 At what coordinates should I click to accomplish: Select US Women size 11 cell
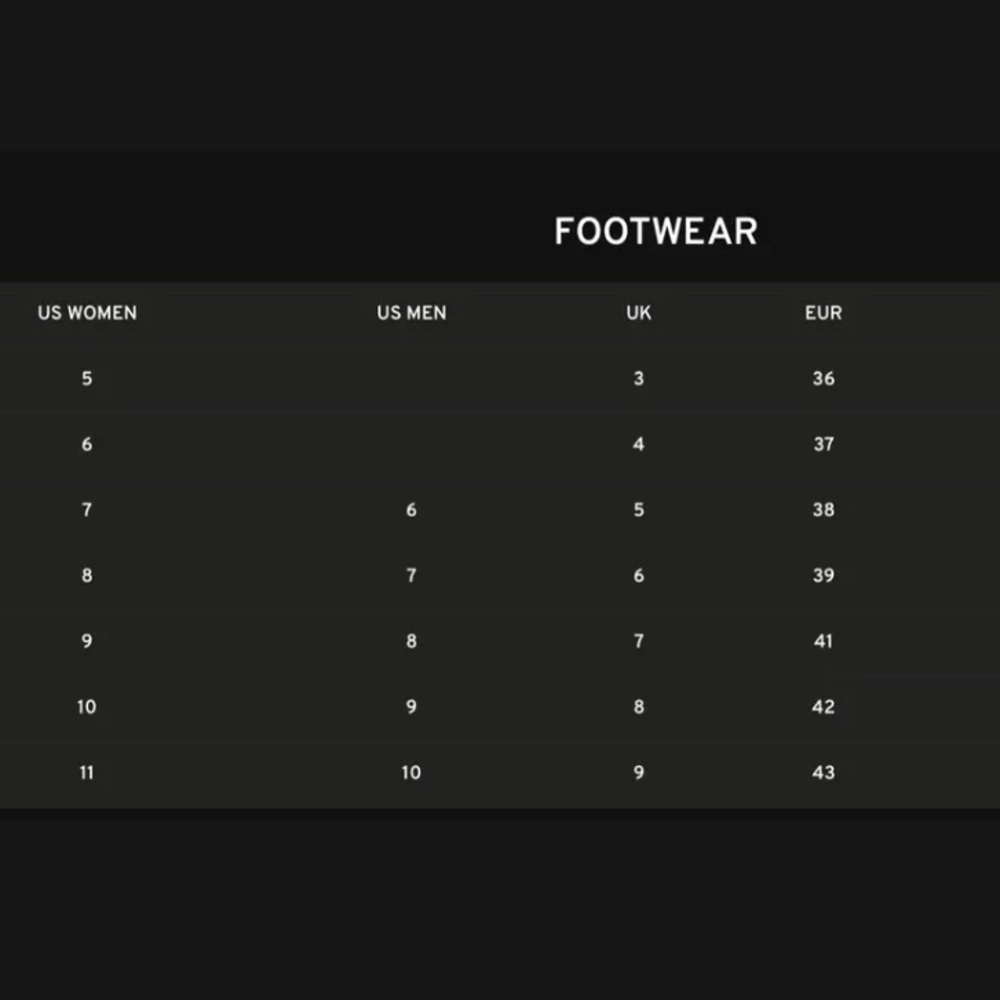[87, 772]
